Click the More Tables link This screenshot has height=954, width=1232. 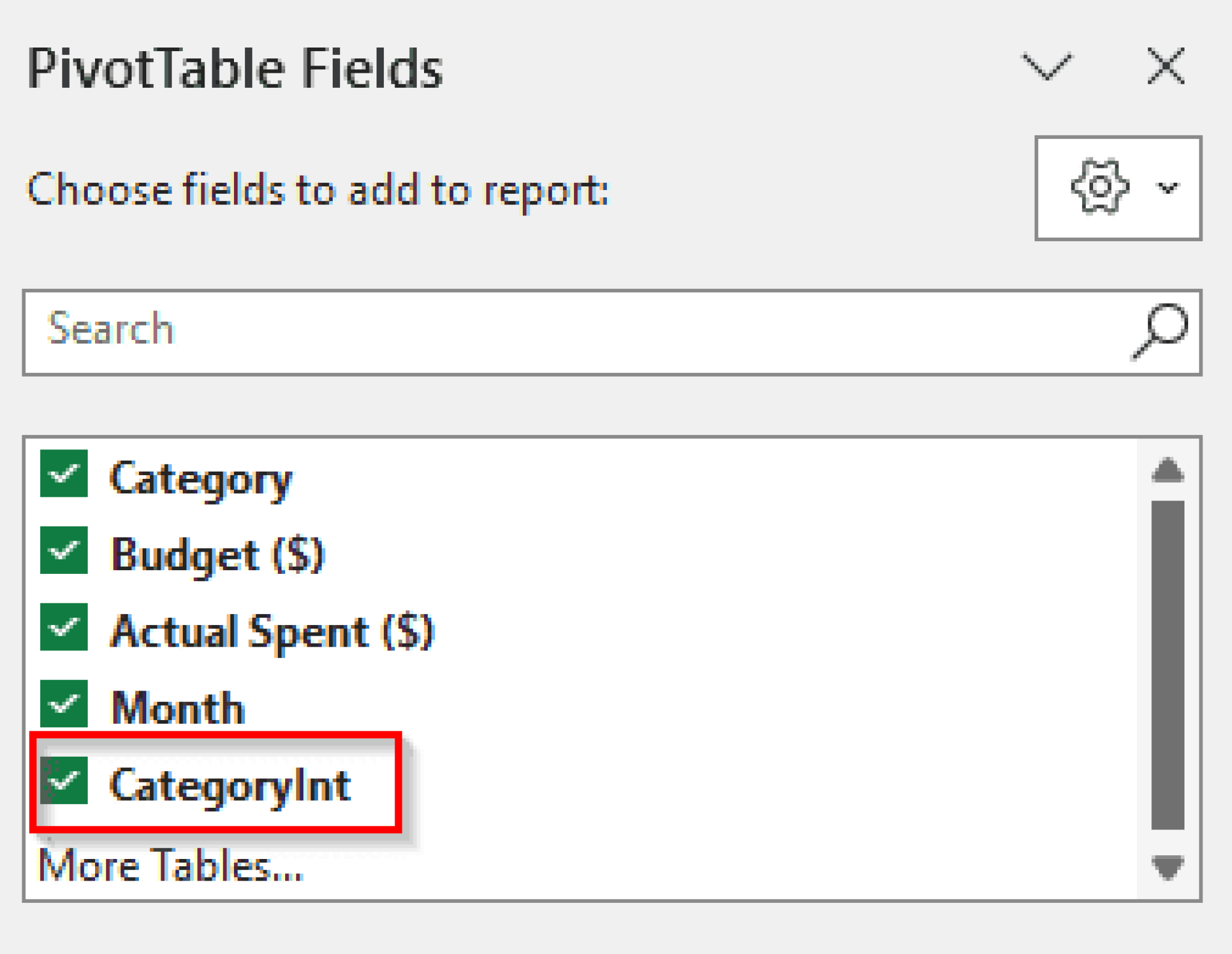coord(170,866)
